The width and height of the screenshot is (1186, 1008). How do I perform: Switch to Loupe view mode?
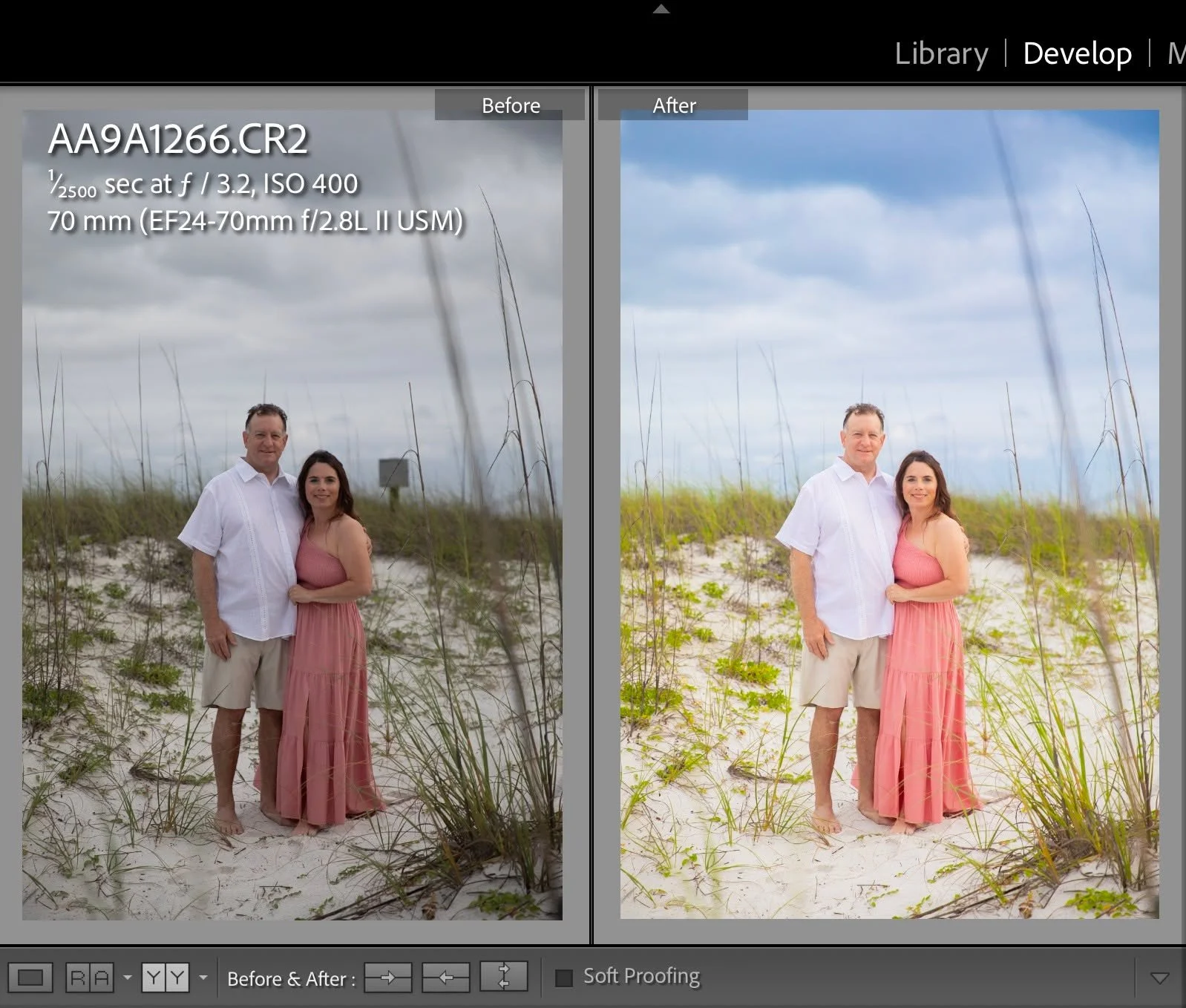(x=30, y=978)
